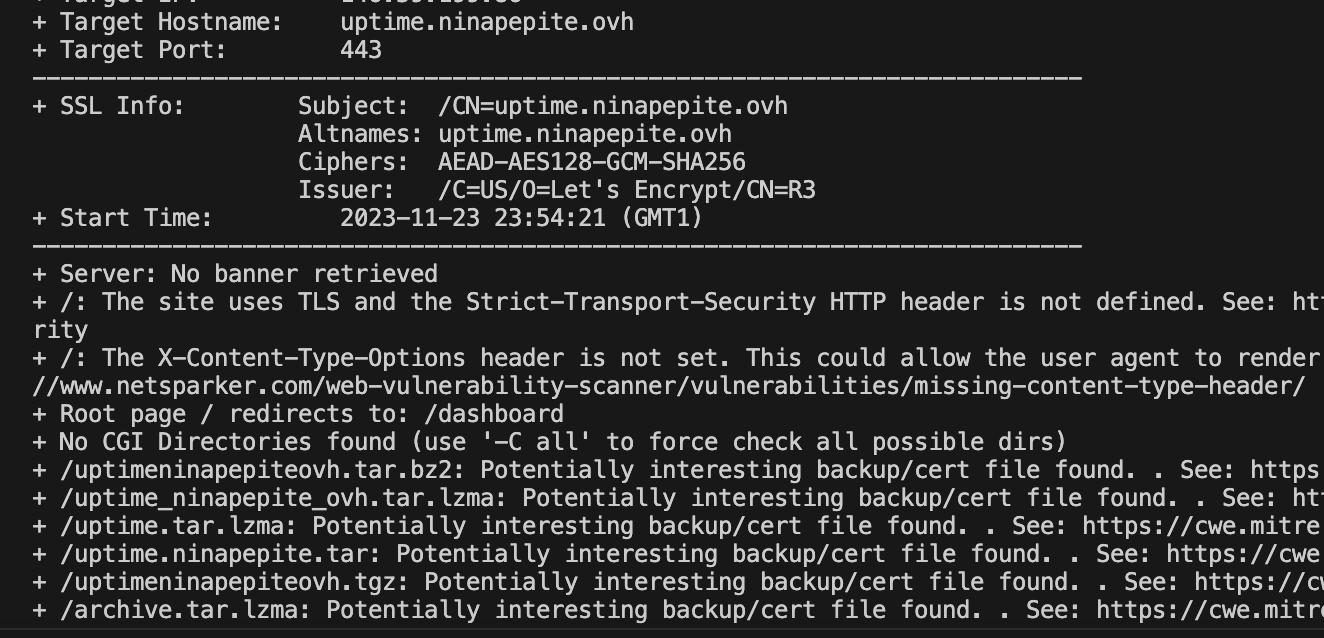Click the Strict-Transport-Security header name
Image resolution: width=1324 pixels, height=638 pixels.
(x=641, y=301)
